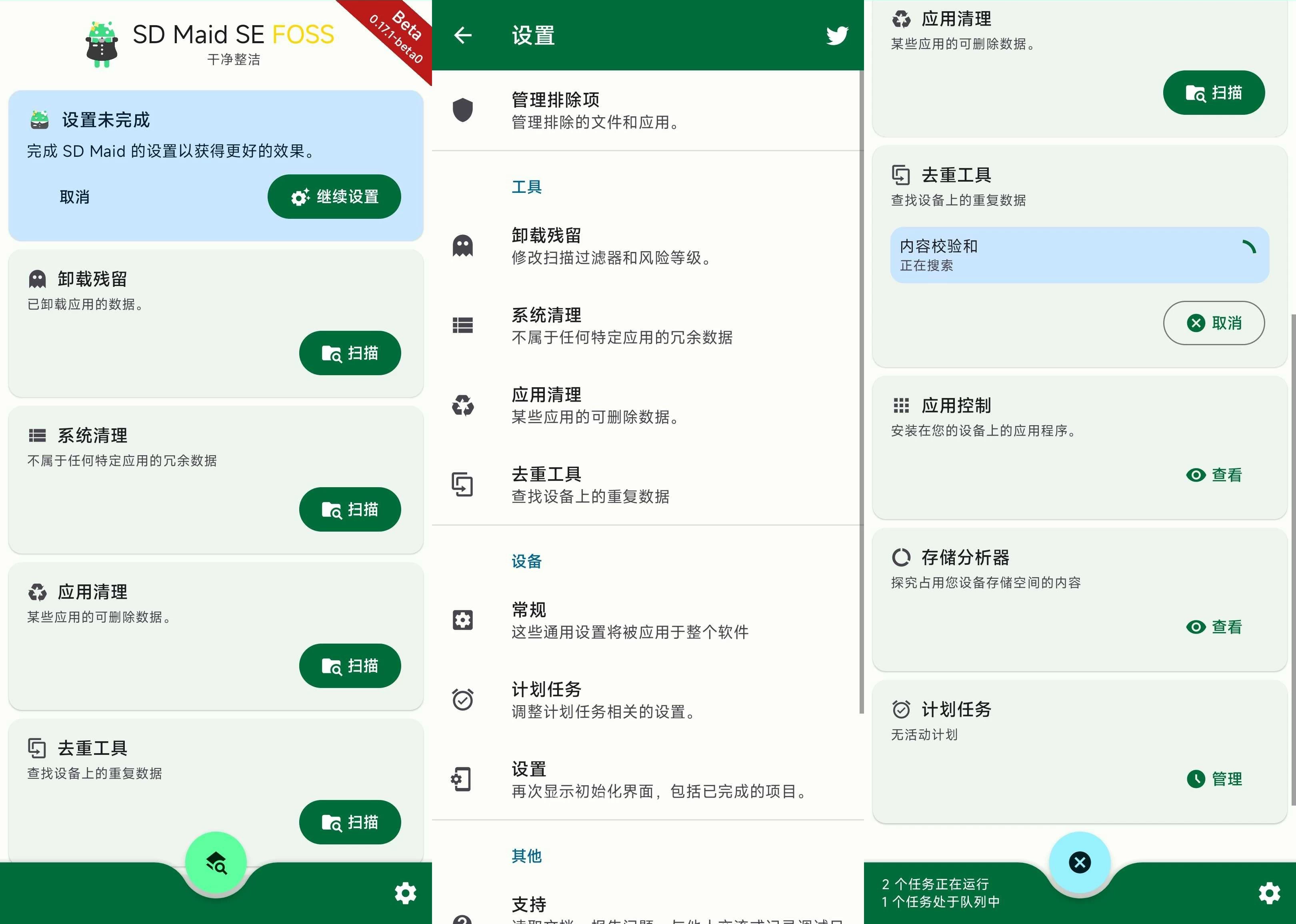Open 管理 on the right panel's 计划任务 card
Viewport: 1296px width, 924px height.
(1214, 779)
